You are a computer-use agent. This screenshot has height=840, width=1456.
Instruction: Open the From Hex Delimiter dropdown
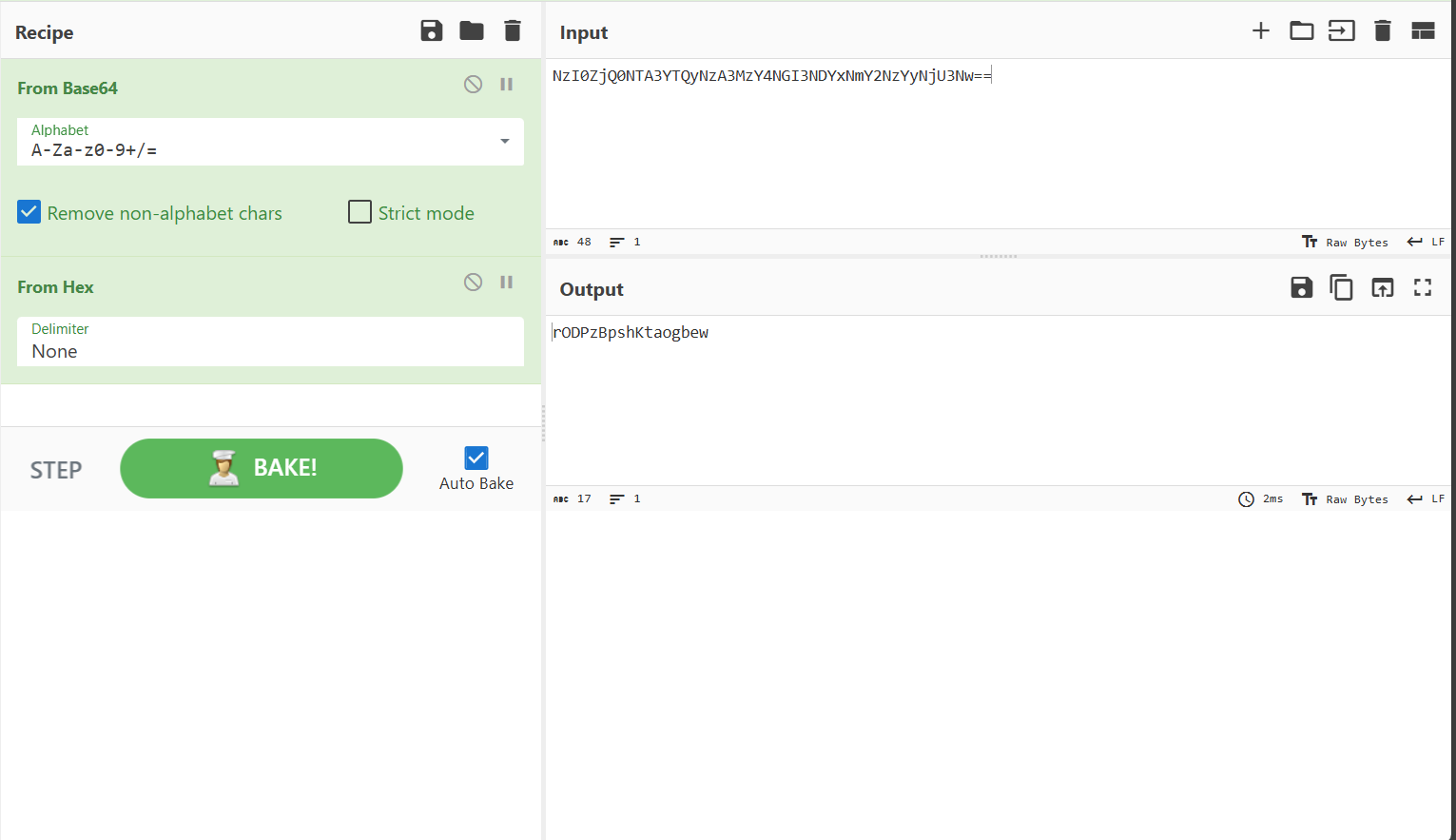click(x=270, y=342)
